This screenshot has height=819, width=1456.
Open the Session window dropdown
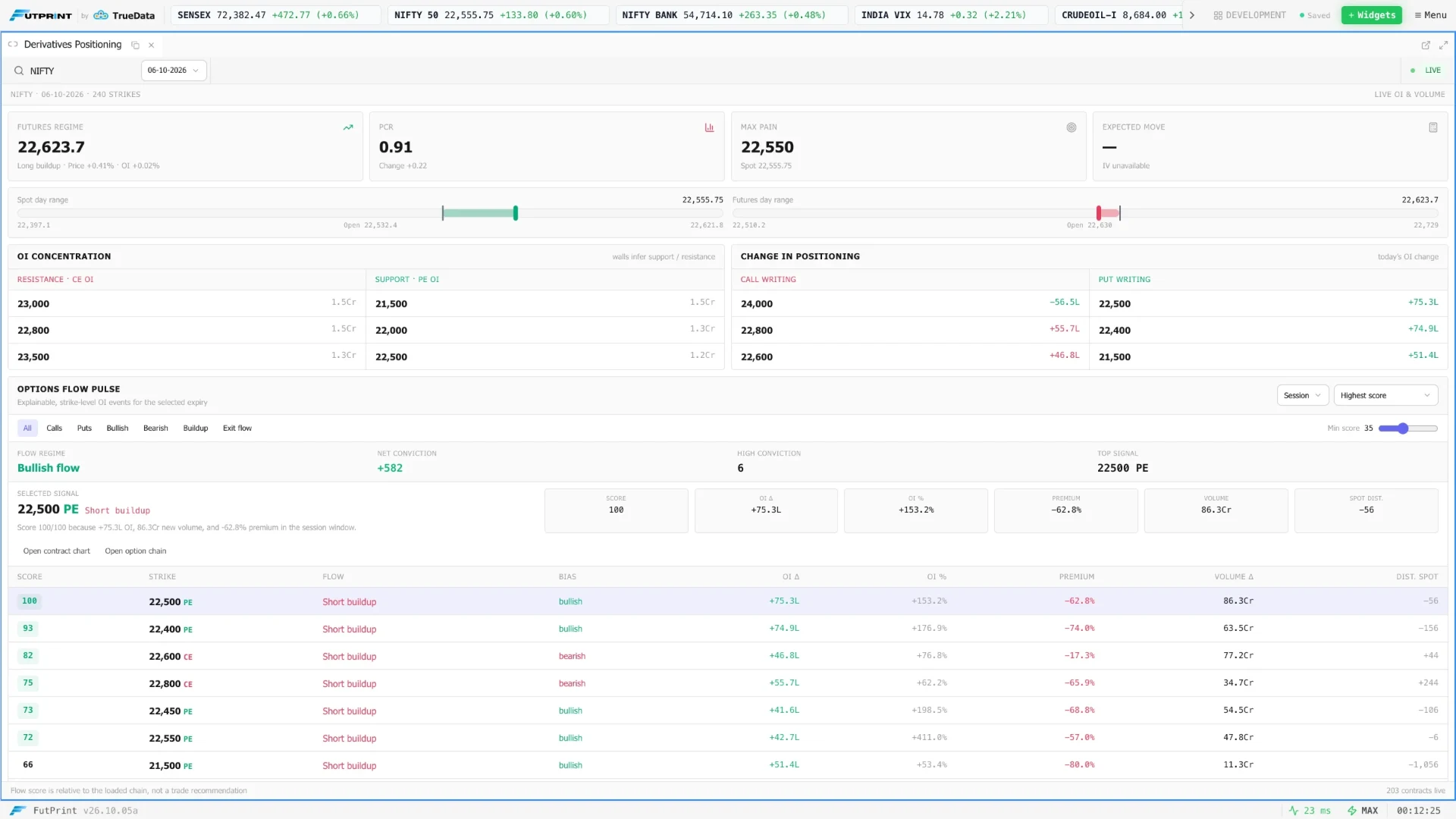pyautogui.click(x=1303, y=396)
